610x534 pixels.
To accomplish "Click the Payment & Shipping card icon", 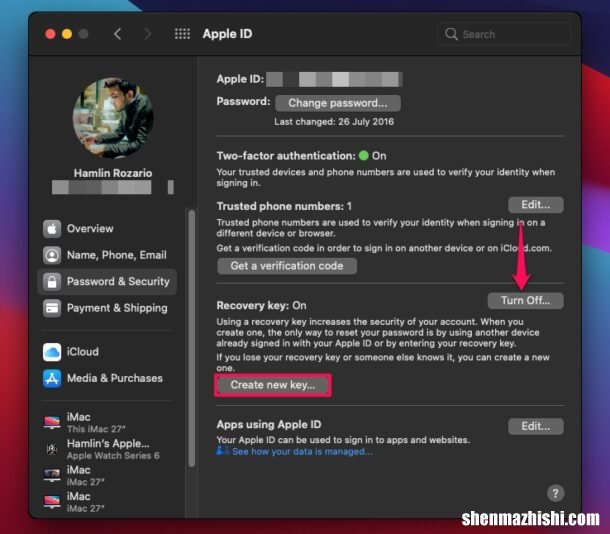I will point(52,308).
